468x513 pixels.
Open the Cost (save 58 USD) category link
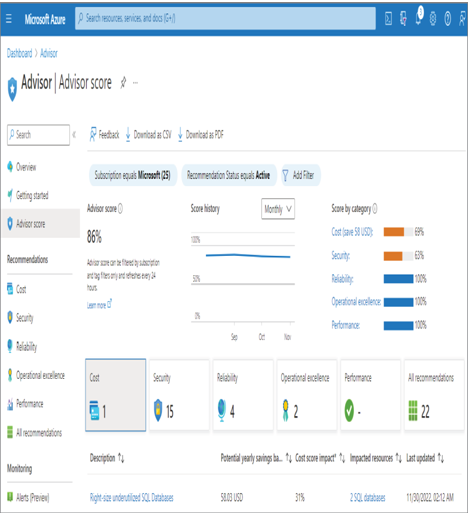click(352, 232)
